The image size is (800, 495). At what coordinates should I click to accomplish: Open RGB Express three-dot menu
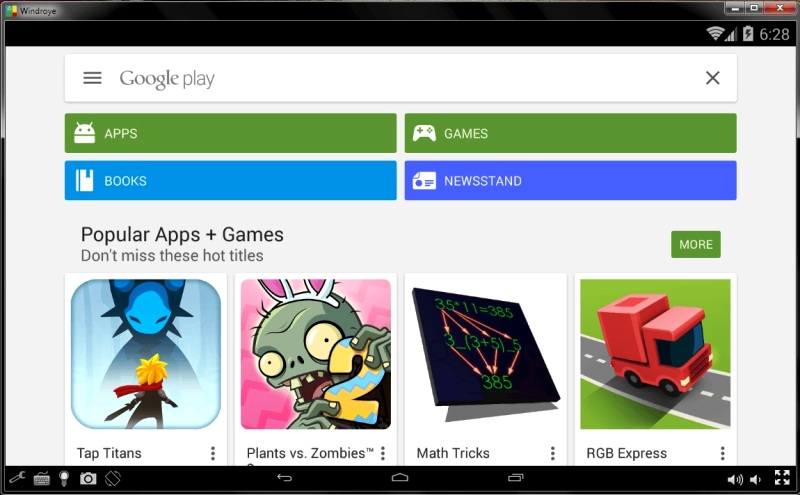pos(722,453)
